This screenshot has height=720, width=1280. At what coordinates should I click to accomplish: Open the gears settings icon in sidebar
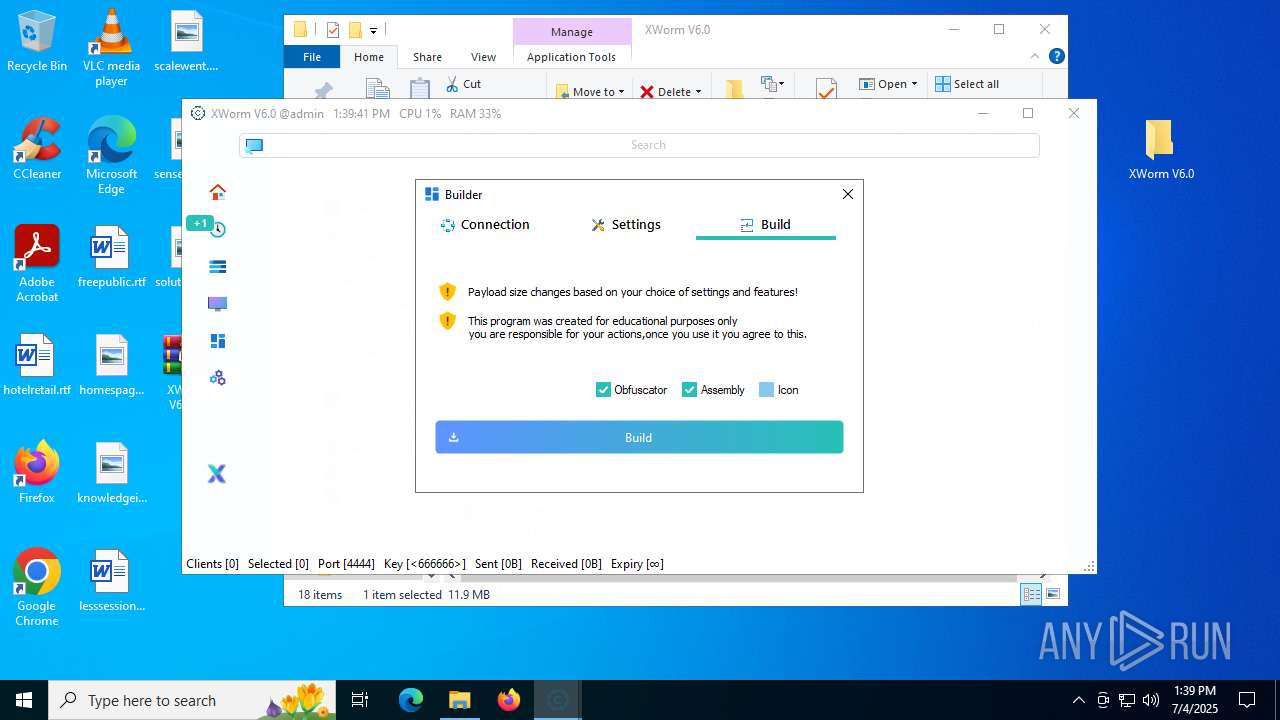click(217, 378)
